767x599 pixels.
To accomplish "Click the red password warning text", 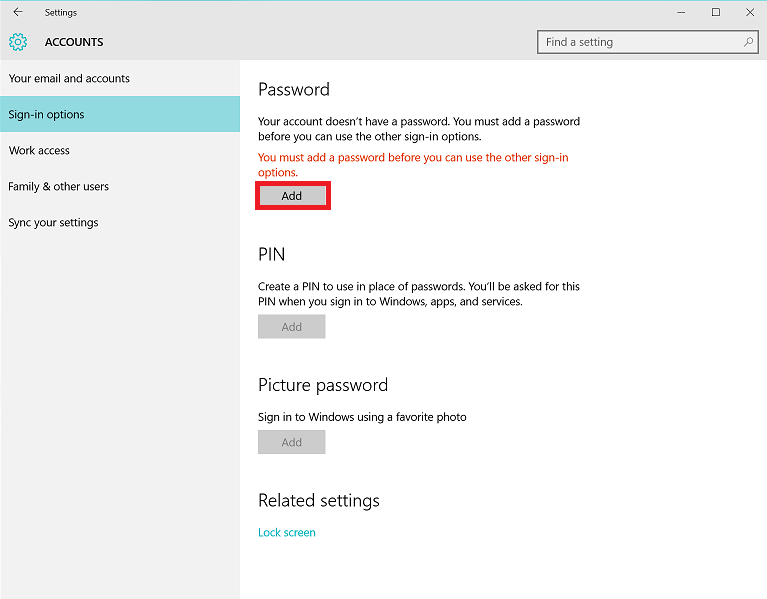I will [413, 165].
